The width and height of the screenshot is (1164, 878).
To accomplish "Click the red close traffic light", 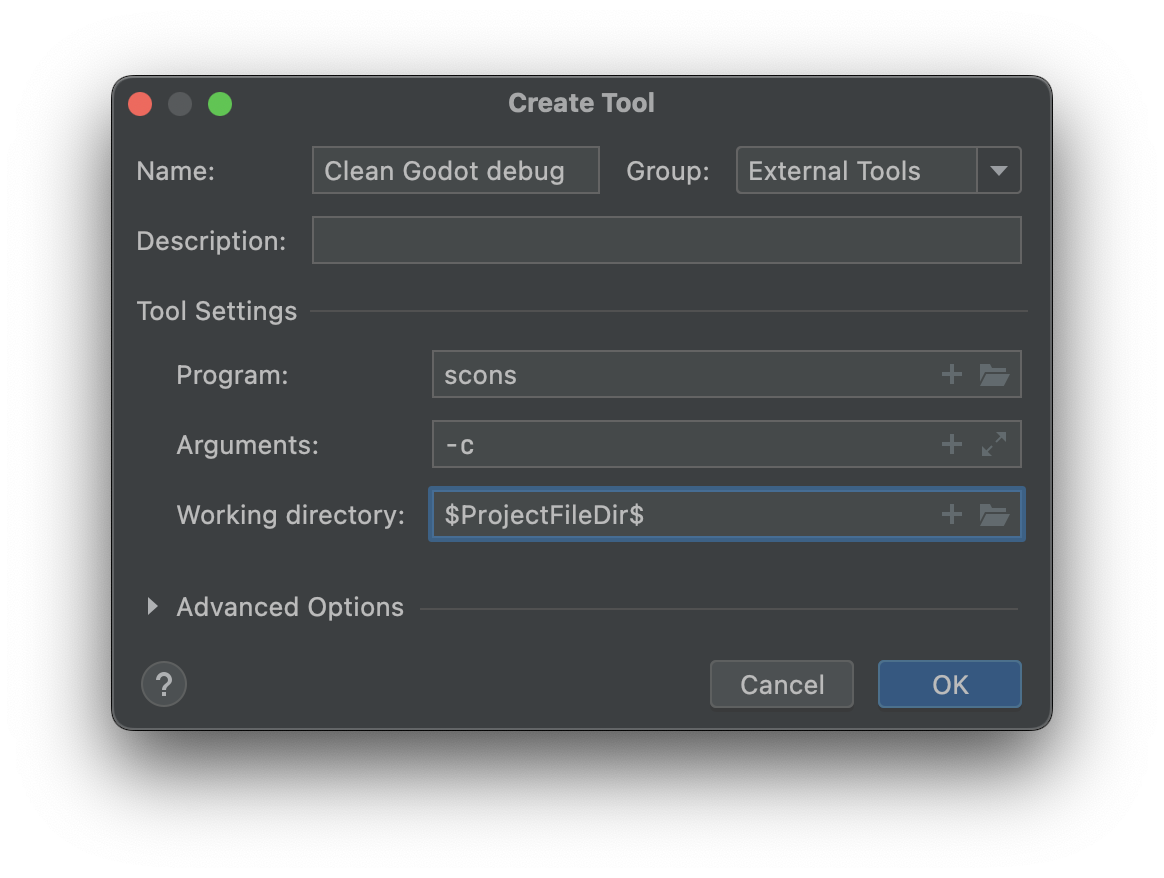I will tap(139, 103).
